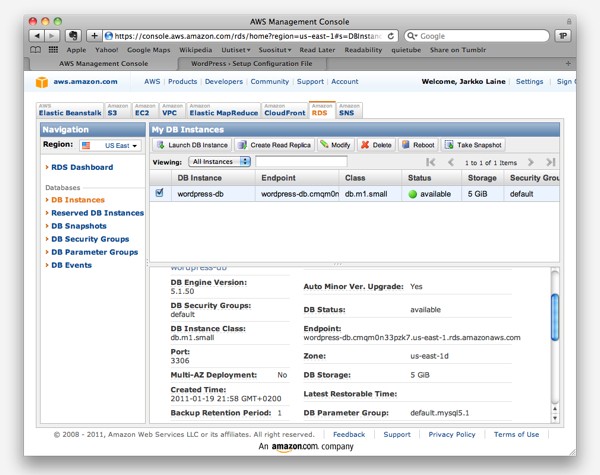Open Evernote clipper toolbar icon
Screen dimensions: 600x475
[73, 36]
